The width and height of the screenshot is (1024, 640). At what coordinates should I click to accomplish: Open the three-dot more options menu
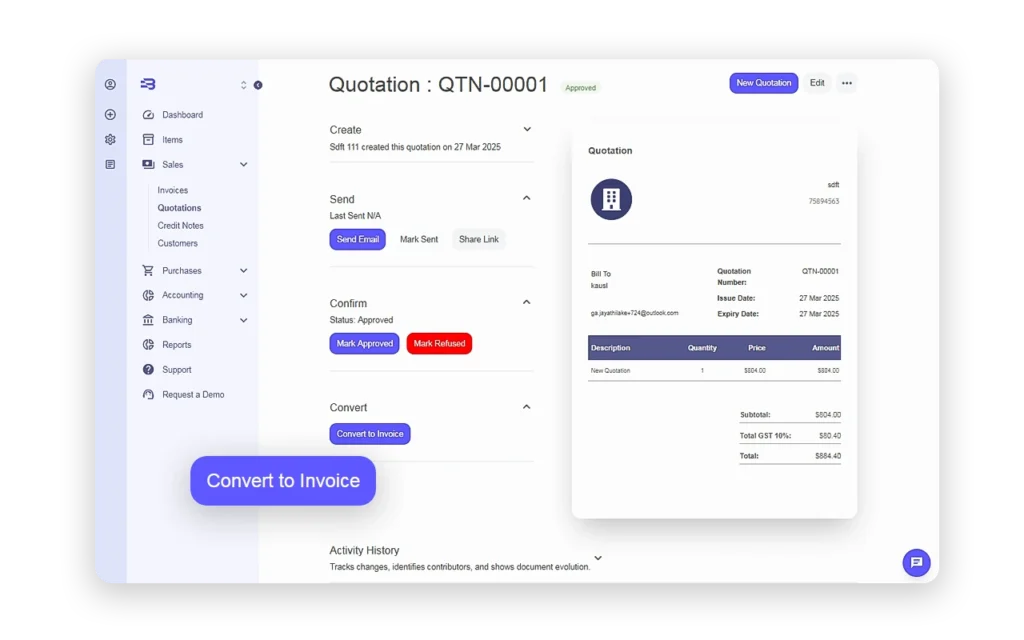coord(846,83)
